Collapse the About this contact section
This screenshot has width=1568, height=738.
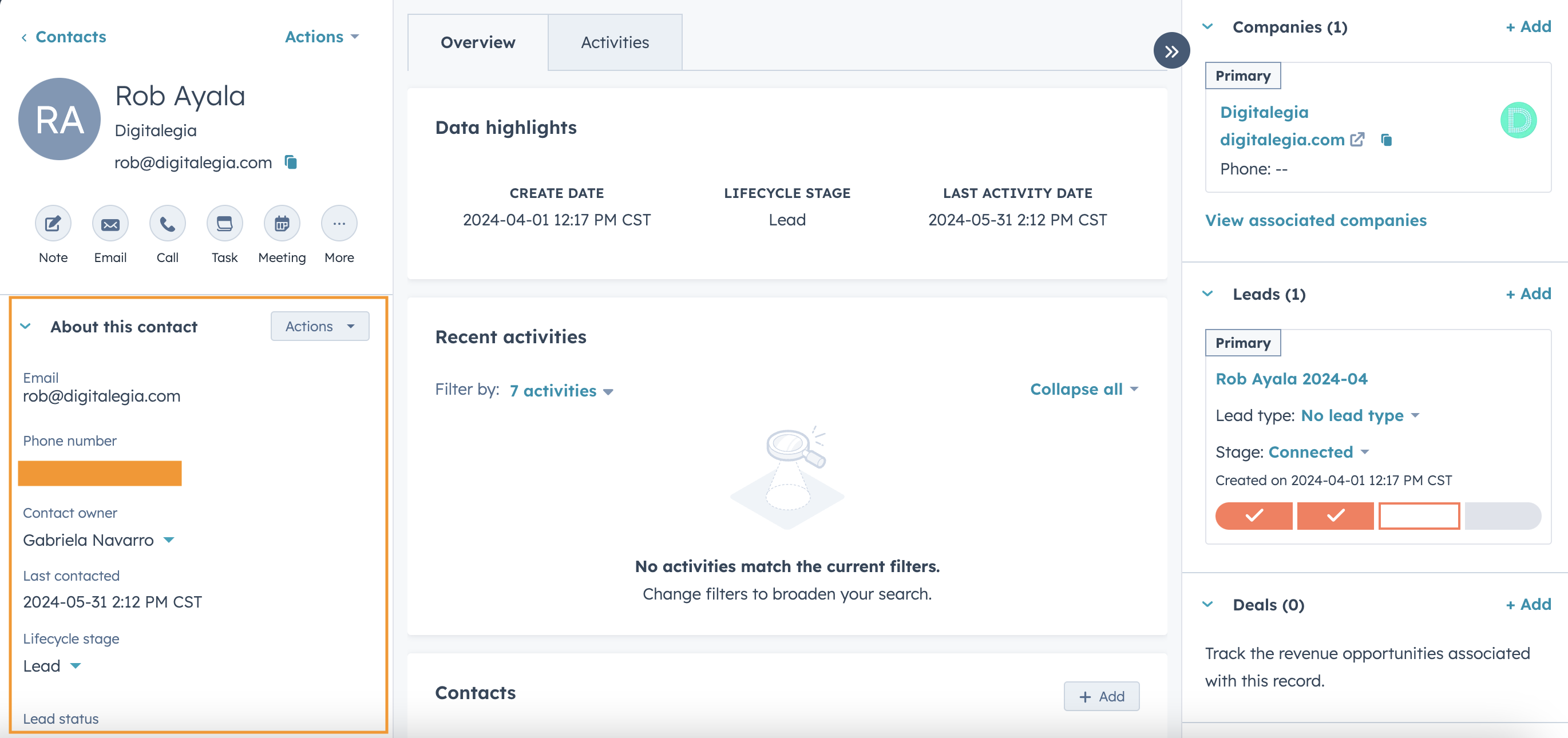[26, 326]
